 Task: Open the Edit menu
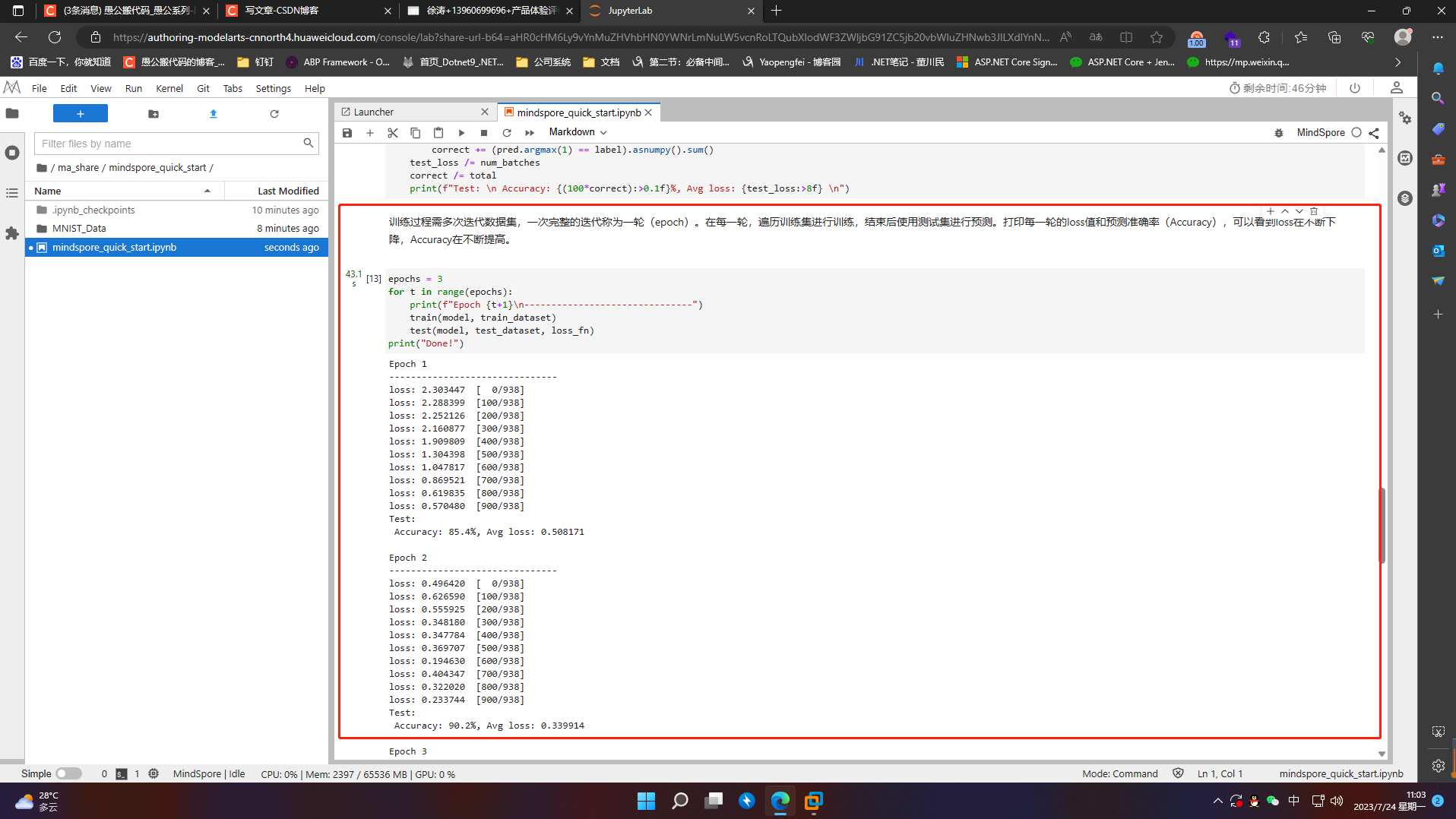pos(68,88)
